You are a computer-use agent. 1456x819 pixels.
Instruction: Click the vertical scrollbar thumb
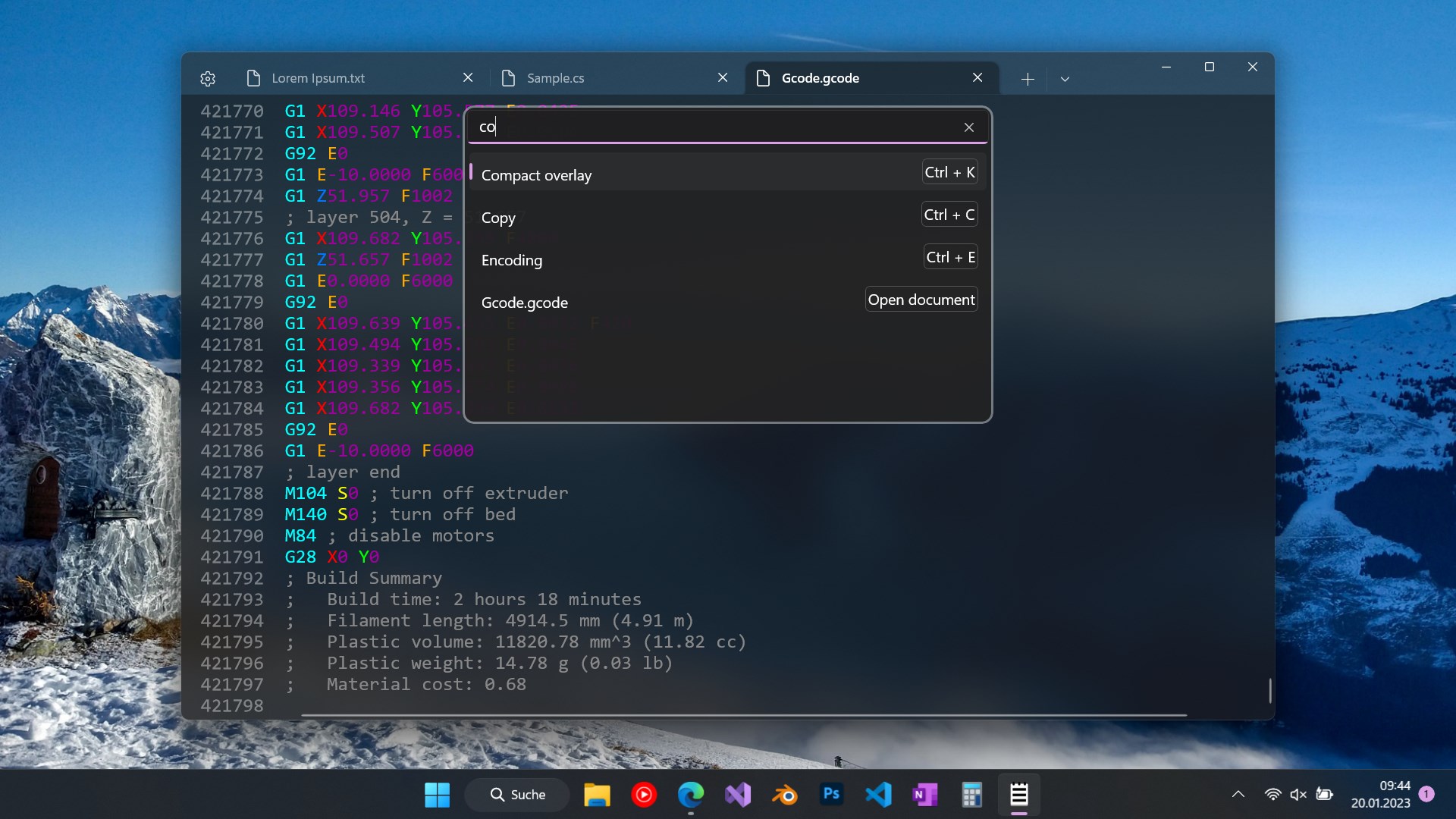pyautogui.click(x=1269, y=689)
